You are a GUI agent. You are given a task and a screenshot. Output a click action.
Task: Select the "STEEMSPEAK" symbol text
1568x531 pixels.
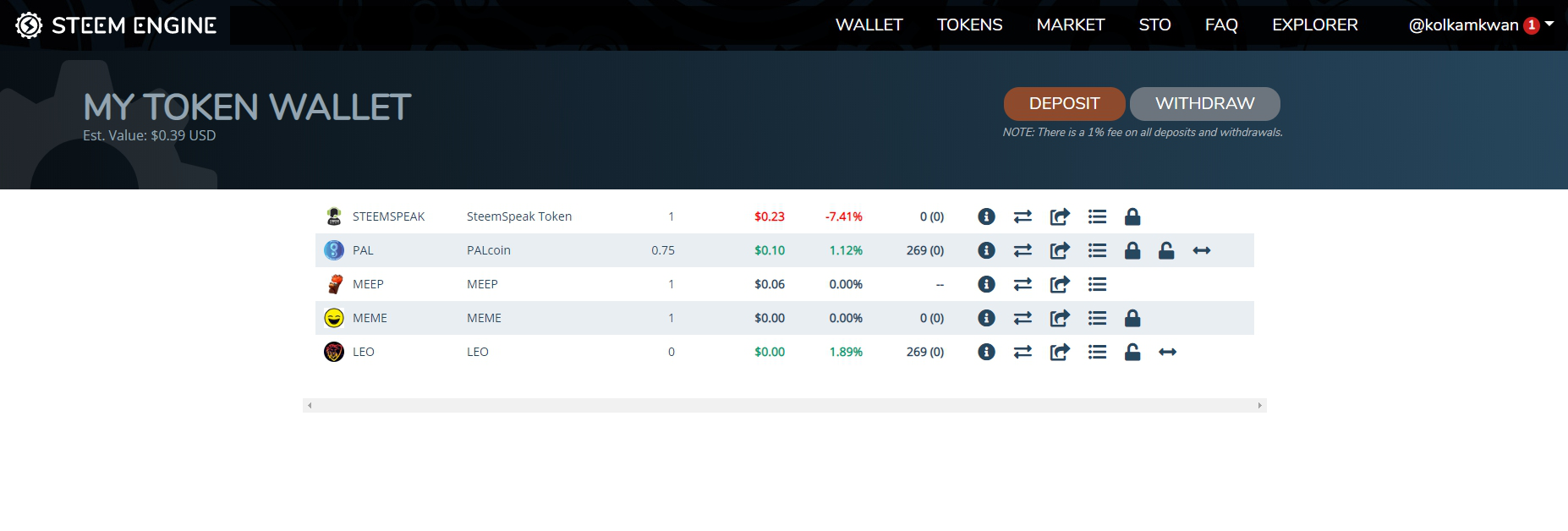[389, 216]
